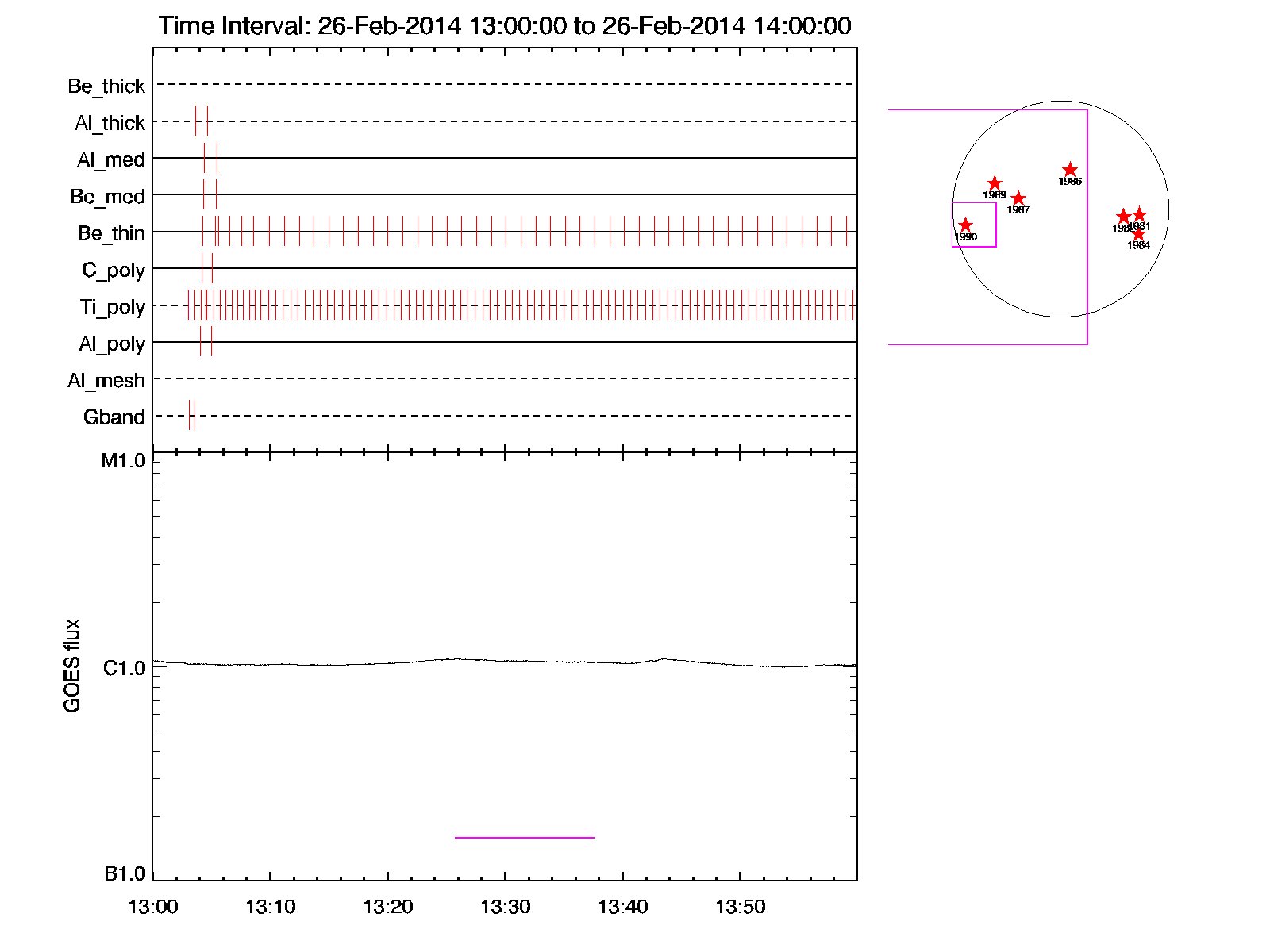The height and width of the screenshot is (952, 1270).
Task: Click the C1.0 flux level label
Action: (125, 669)
